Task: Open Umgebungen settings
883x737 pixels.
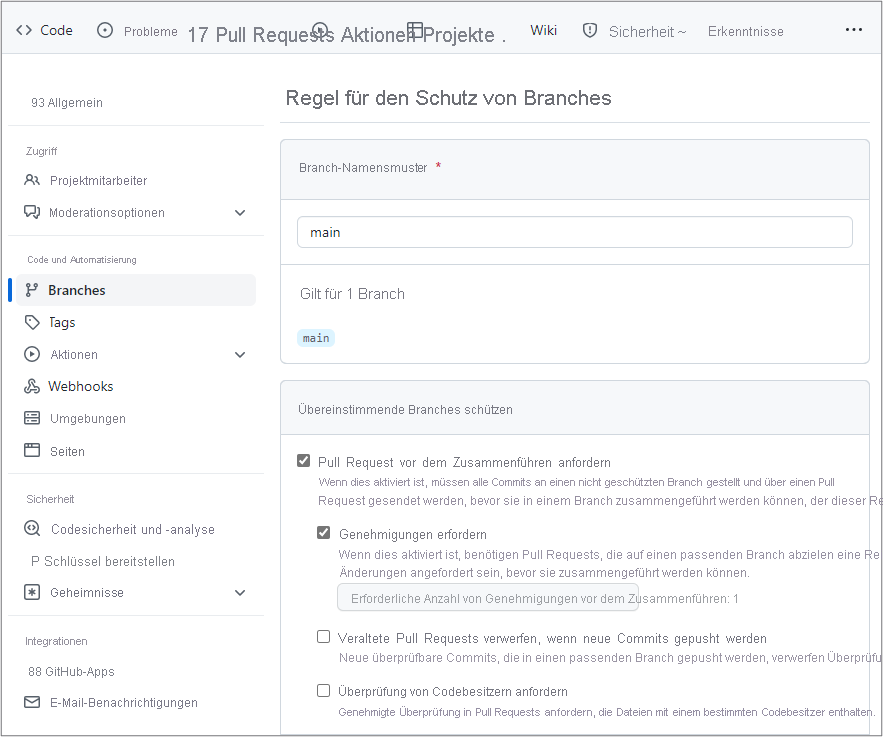Action: tap(88, 418)
